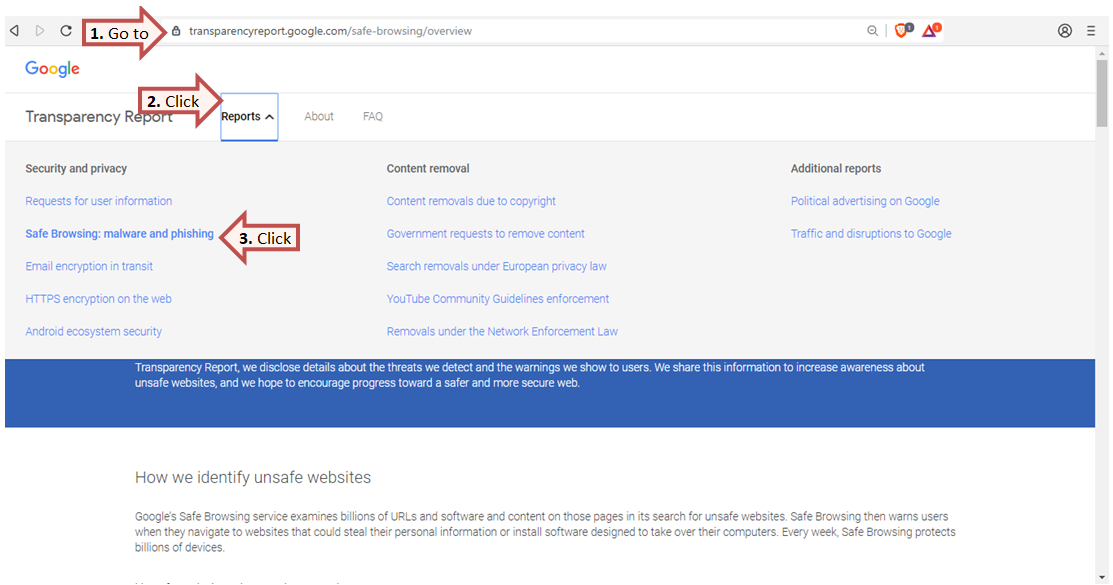The image size is (1113, 585).
Task: Click the scrollbar down arrow
Action: pyautogui.click(x=1102, y=577)
